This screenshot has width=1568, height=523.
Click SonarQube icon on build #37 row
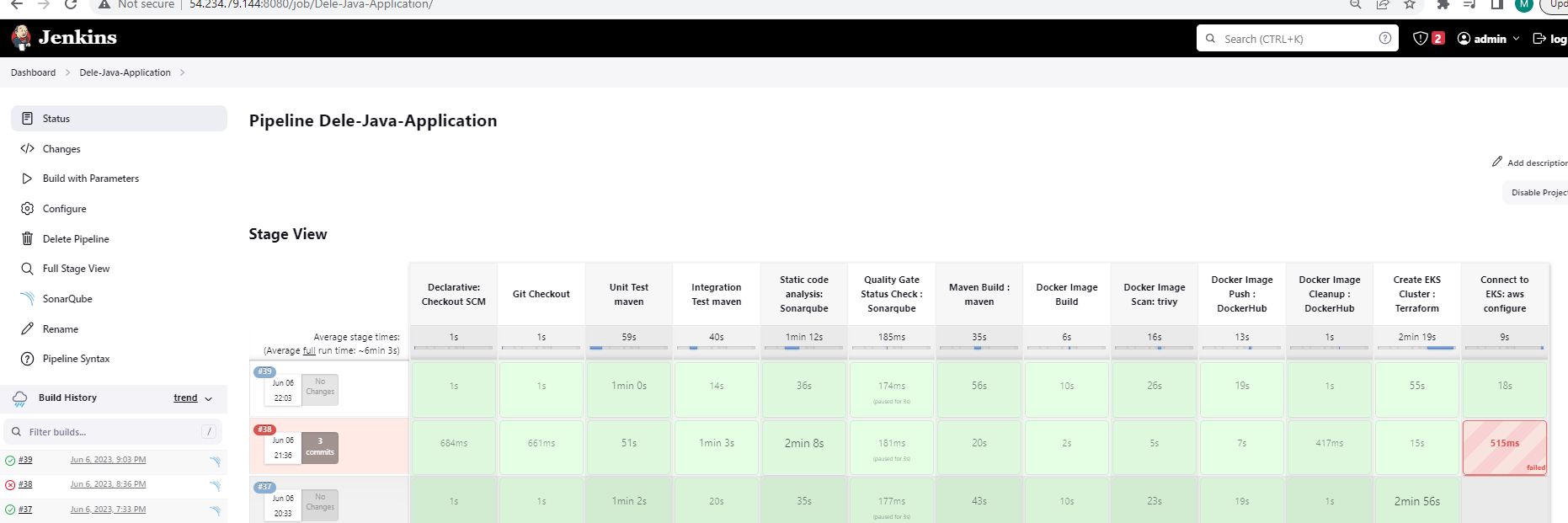click(215, 510)
